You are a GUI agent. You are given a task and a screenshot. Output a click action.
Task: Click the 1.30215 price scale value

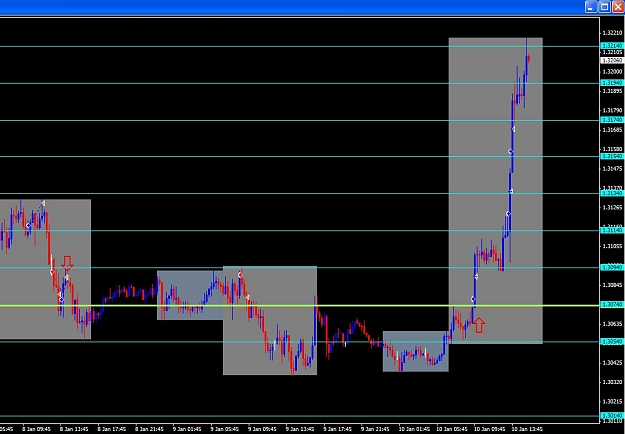click(x=613, y=402)
